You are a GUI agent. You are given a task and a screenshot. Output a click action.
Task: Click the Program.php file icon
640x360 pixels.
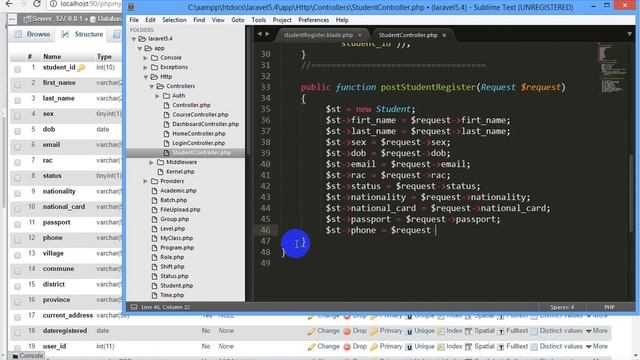pos(154,247)
